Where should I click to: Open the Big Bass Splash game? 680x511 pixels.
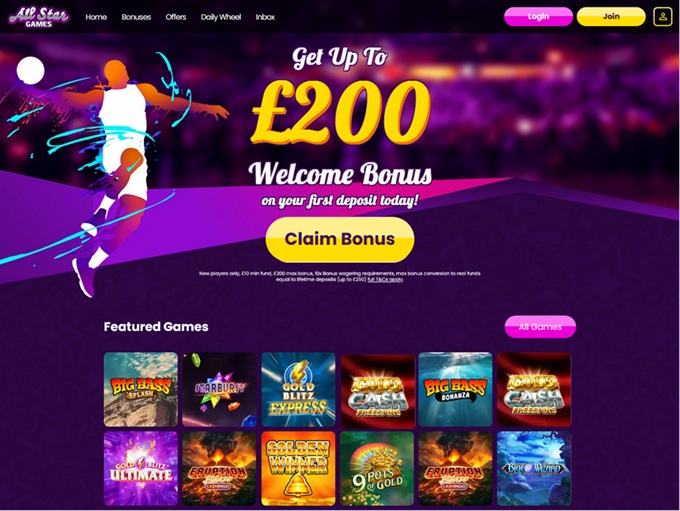click(x=141, y=389)
